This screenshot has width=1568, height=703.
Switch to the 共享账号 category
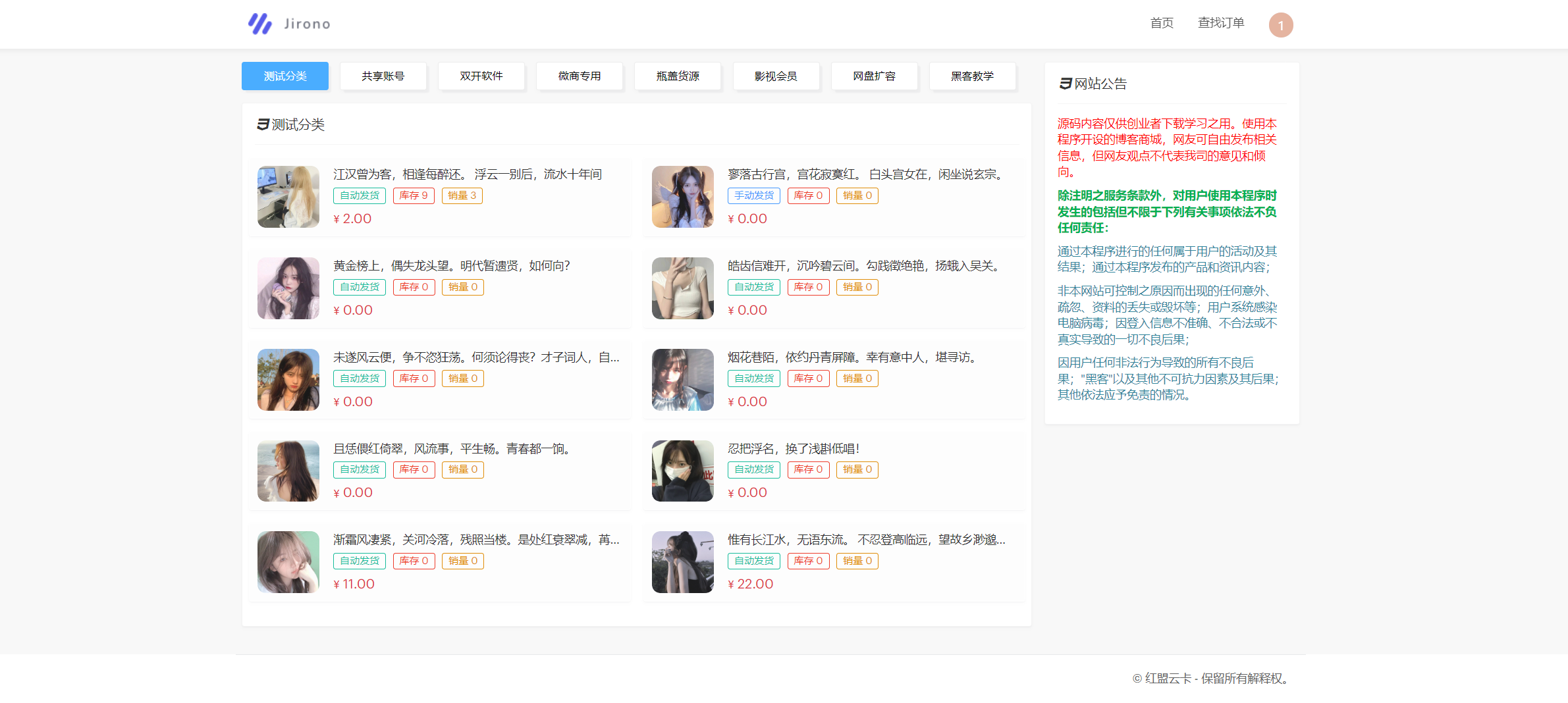coord(383,76)
